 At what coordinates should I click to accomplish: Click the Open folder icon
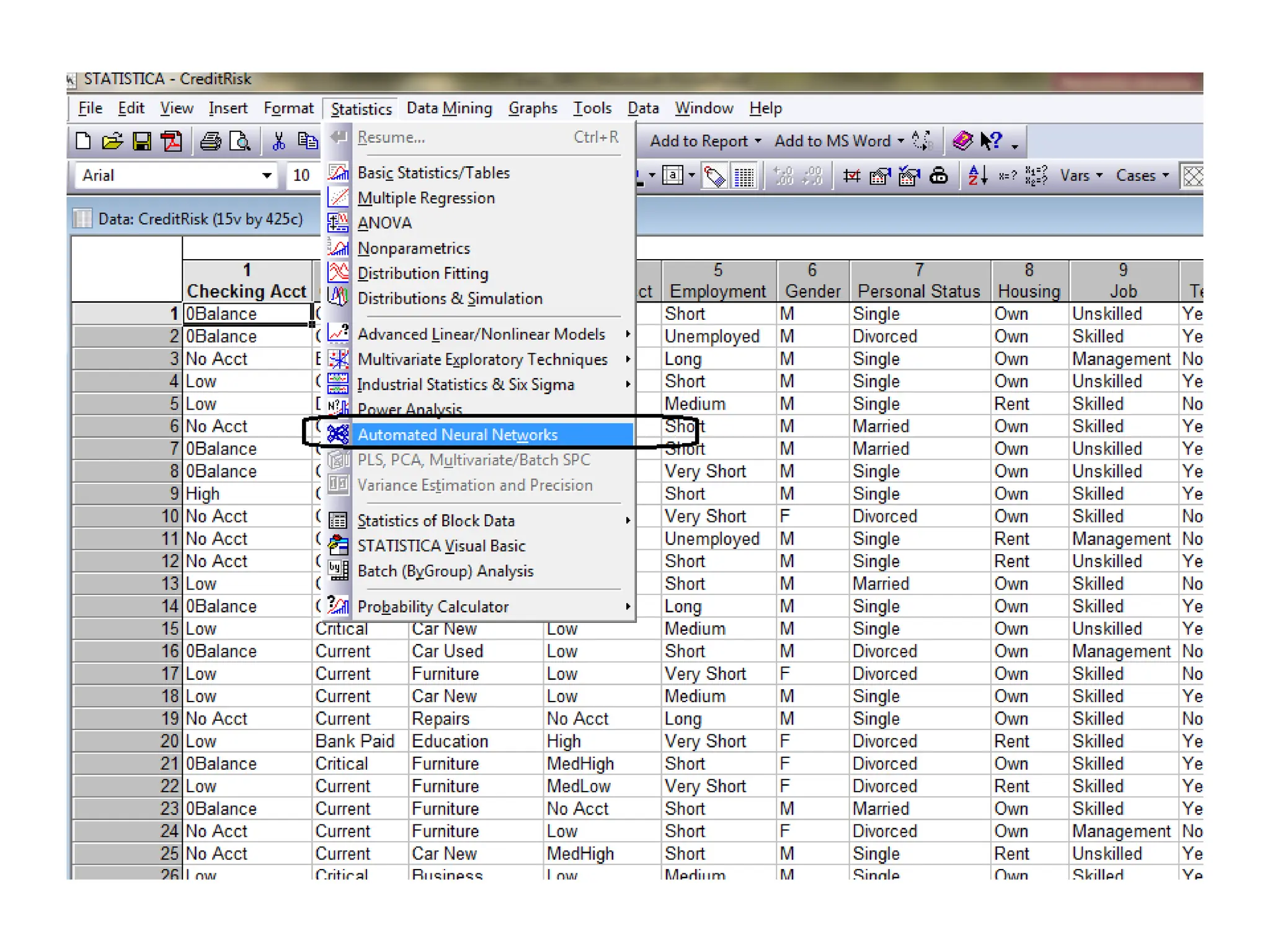pos(112,142)
